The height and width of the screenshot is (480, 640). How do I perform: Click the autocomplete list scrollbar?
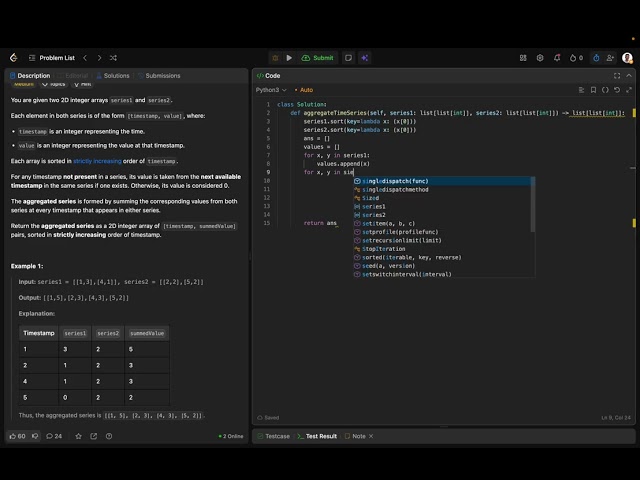(533, 204)
